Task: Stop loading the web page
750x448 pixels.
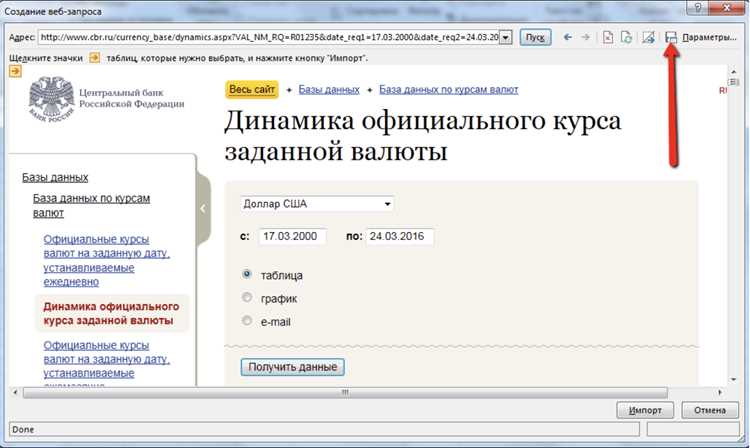Action: (x=608, y=37)
